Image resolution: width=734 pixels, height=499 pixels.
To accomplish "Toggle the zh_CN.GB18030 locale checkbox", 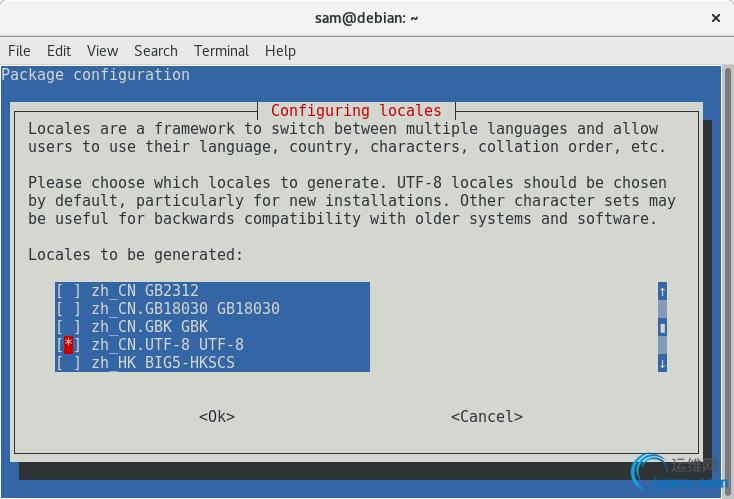I will 68,308.
